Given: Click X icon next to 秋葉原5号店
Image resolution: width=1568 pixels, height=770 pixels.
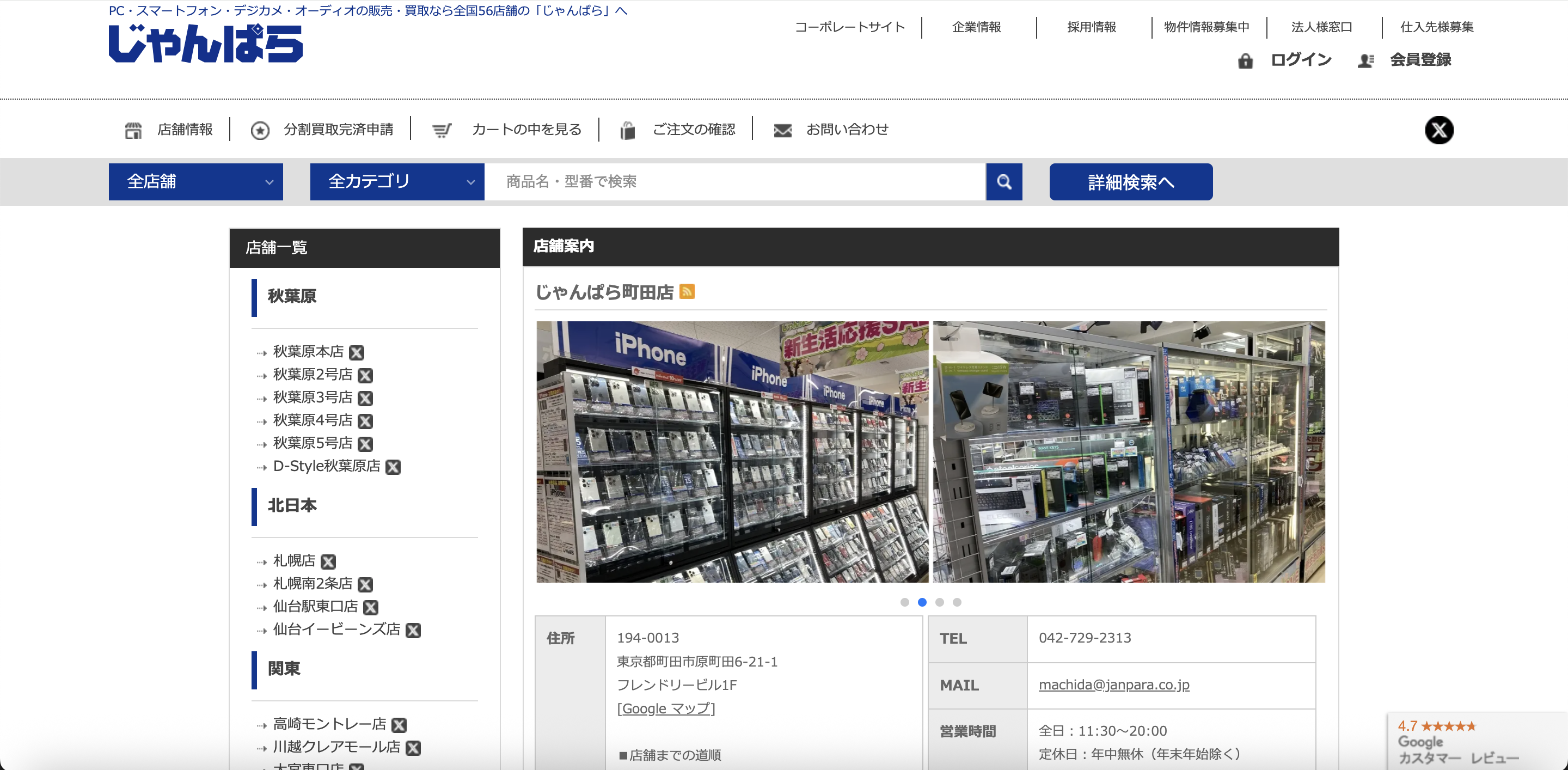Looking at the screenshot, I should click(365, 444).
